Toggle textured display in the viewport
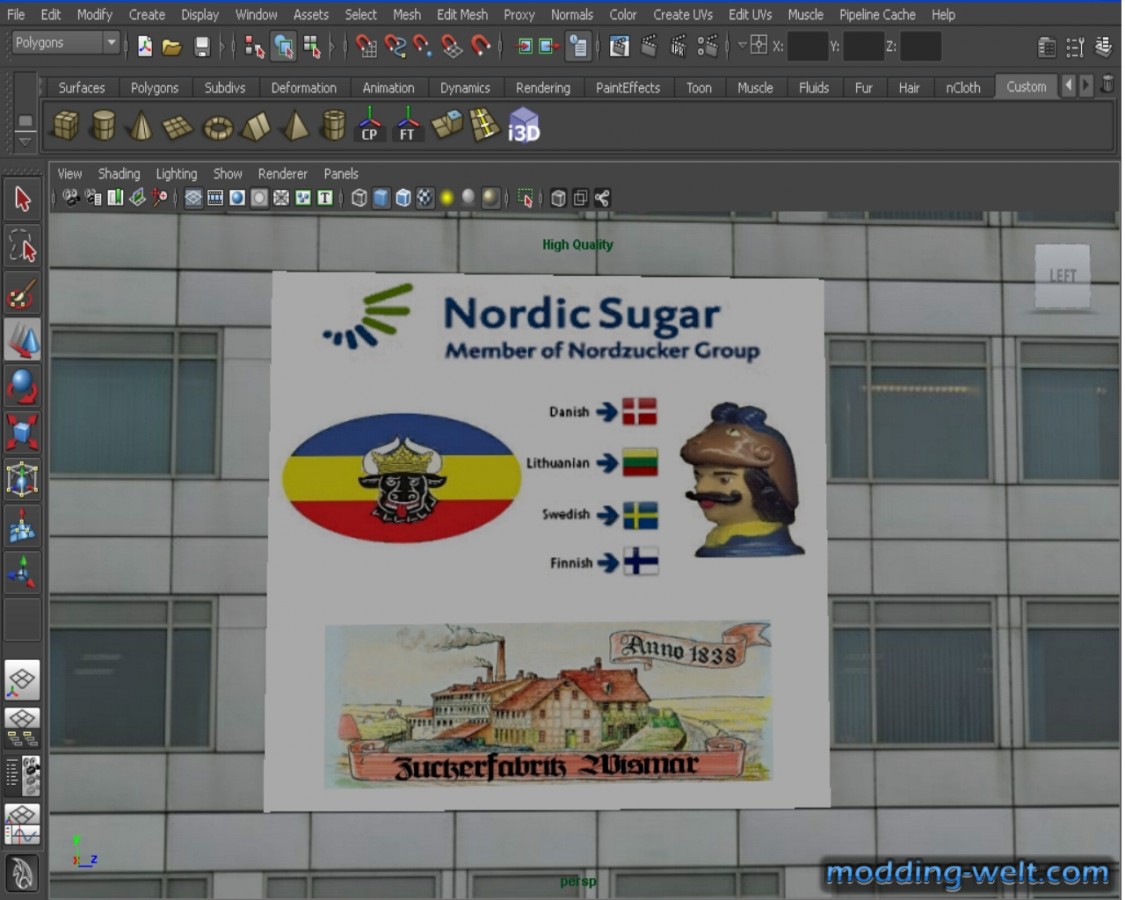Screen dimensions: 1125x900 tap(425, 198)
